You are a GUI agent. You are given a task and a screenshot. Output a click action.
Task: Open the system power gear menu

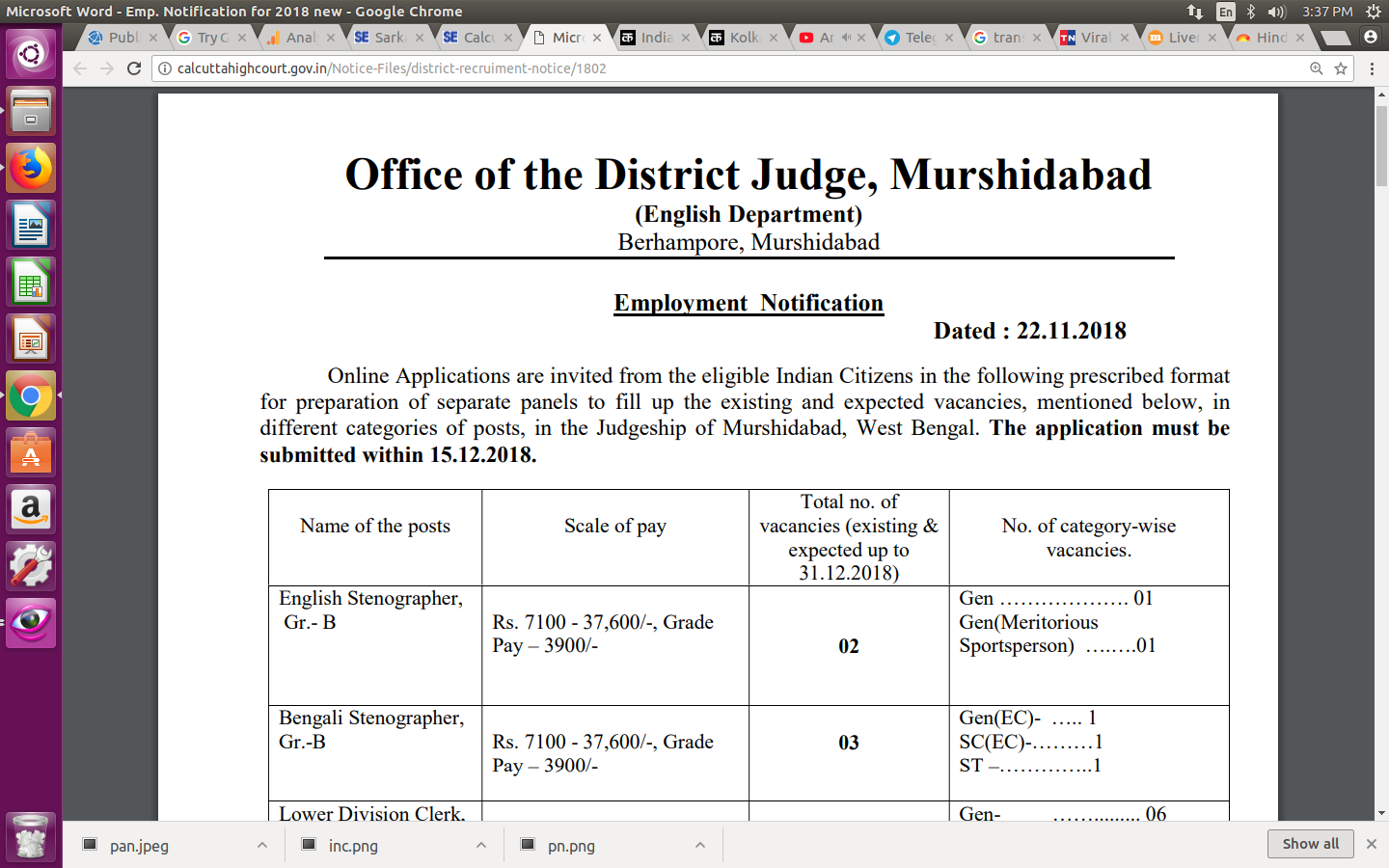tap(1374, 12)
